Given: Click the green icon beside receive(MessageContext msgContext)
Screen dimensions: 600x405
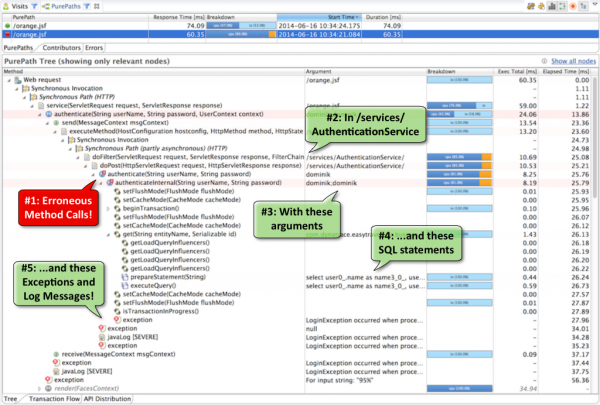Looking at the screenshot, I should pyautogui.click(x=56, y=354).
